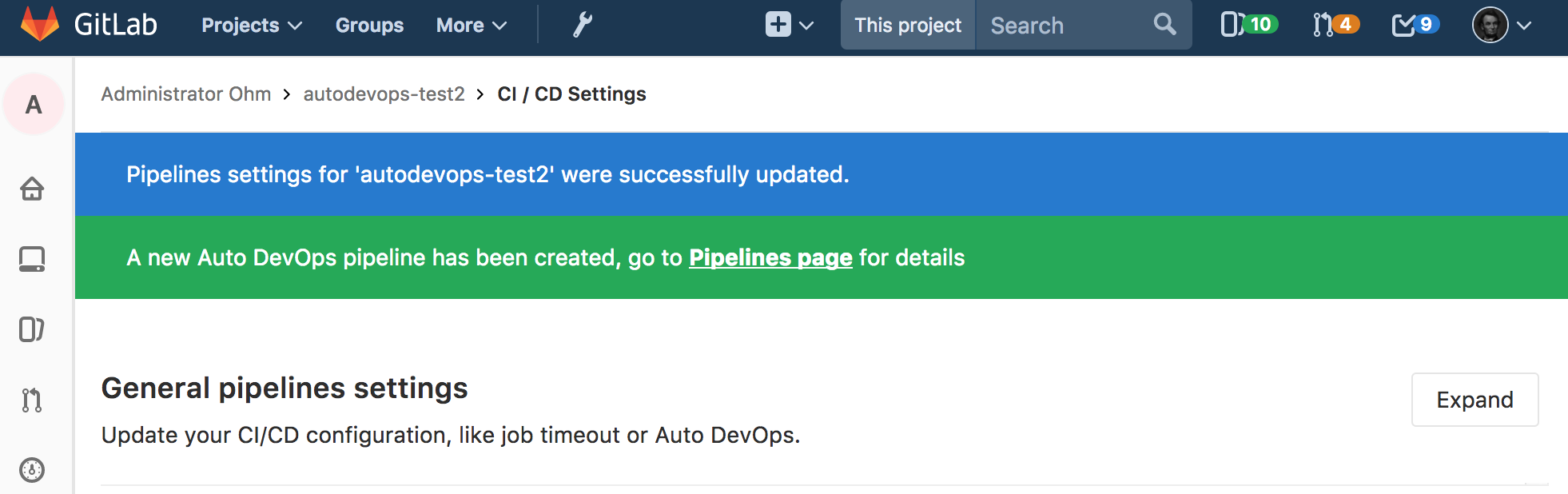The image size is (1568, 494).
Task: Open the More dropdown menu
Action: [471, 26]
